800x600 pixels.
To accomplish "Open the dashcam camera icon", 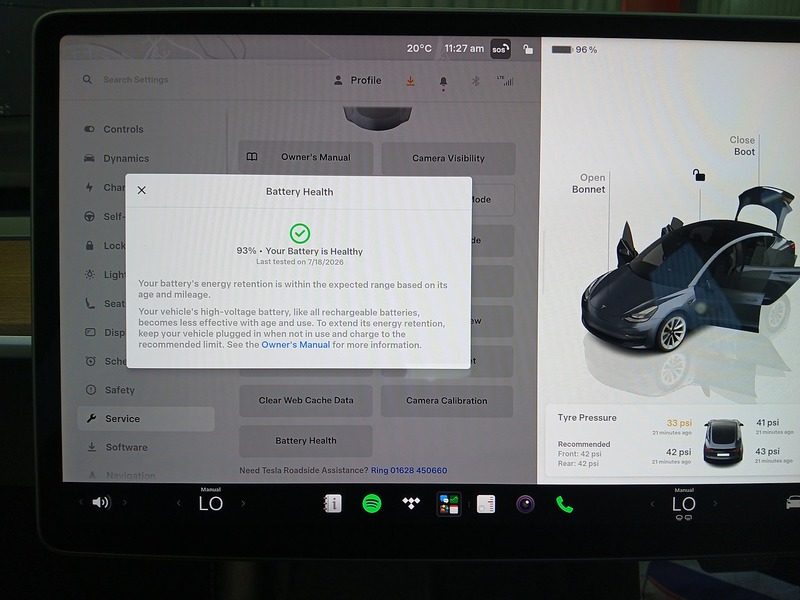I will pos(525,505).
